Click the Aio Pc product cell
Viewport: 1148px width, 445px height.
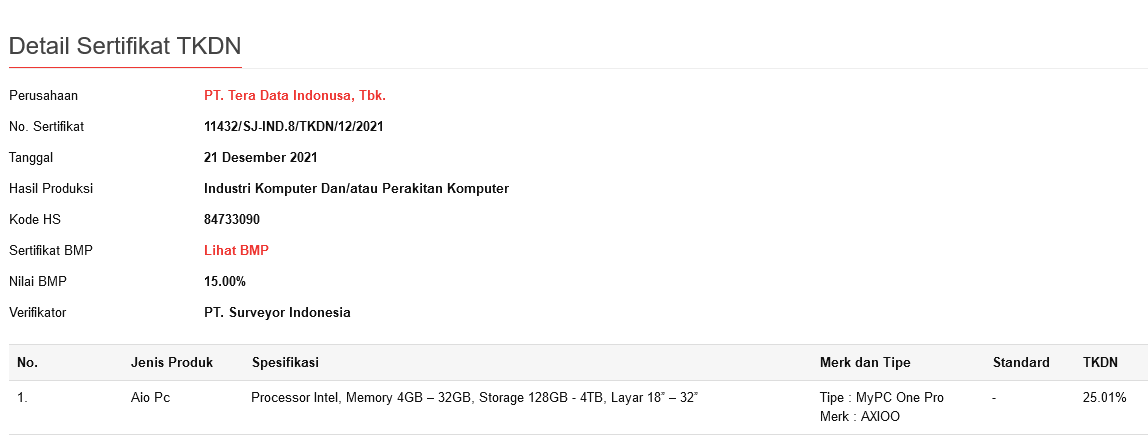[x=150, y=398]
